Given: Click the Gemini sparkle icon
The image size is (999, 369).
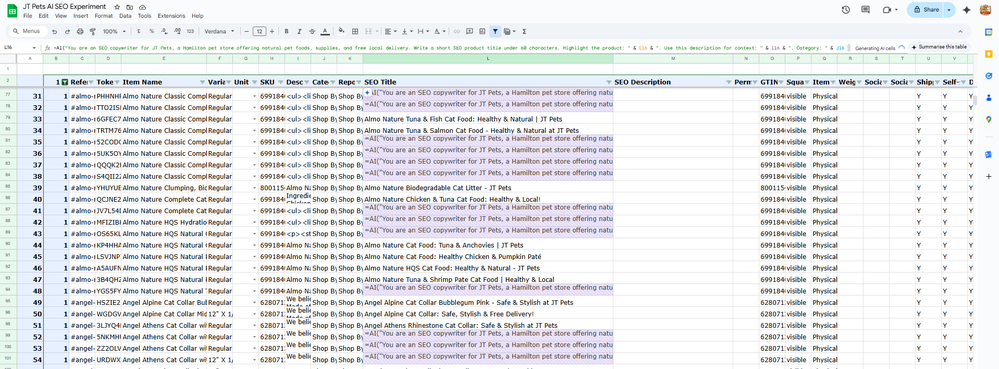Looking at the screenshot, I should [967, 10].
